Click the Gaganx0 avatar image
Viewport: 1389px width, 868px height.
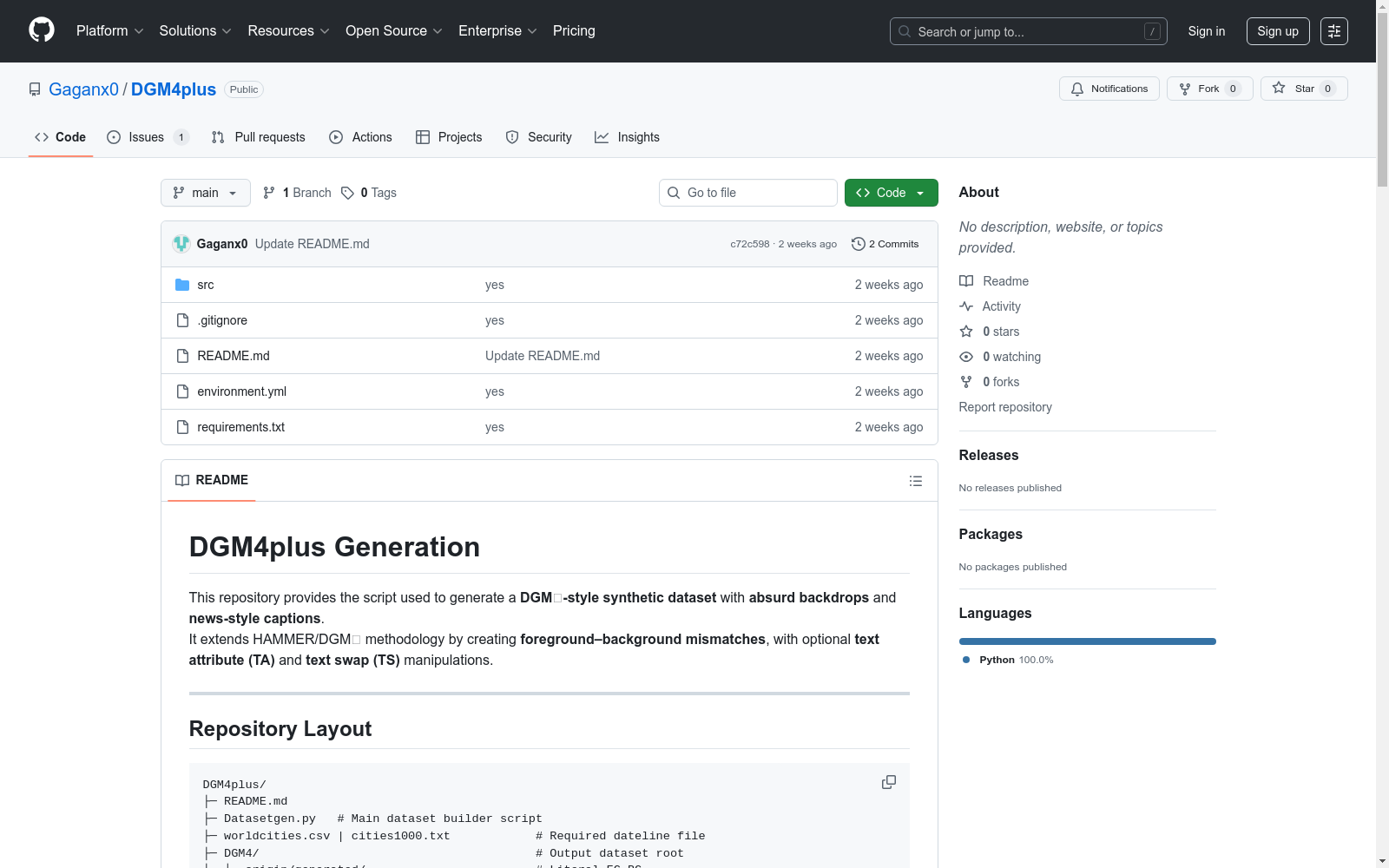pyautogui.click(x=181, y=244)
